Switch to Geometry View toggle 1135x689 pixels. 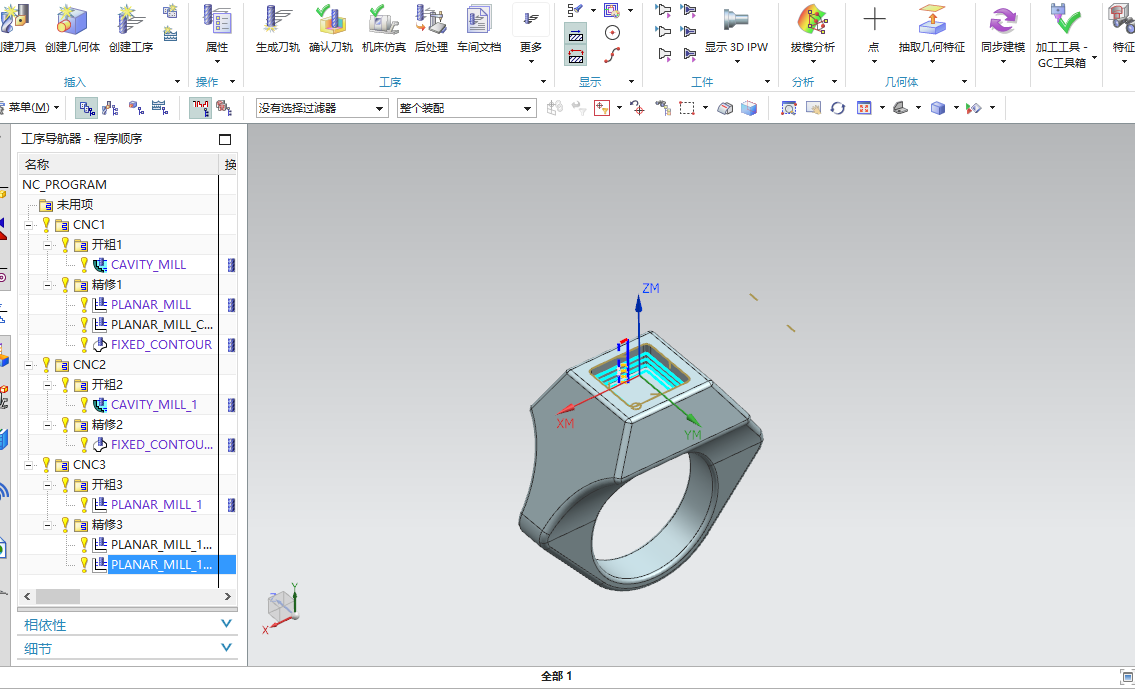click(x=135, y=109)
